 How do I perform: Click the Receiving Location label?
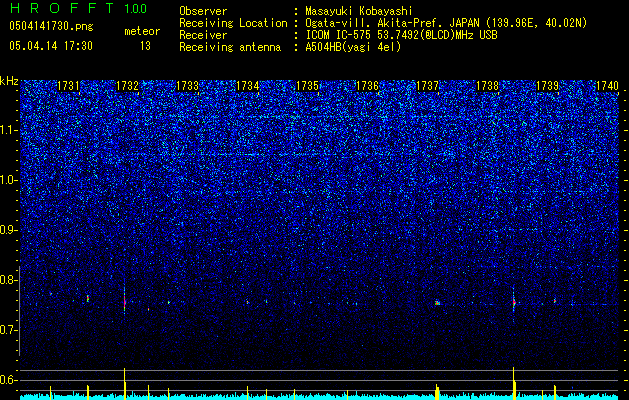233,23
